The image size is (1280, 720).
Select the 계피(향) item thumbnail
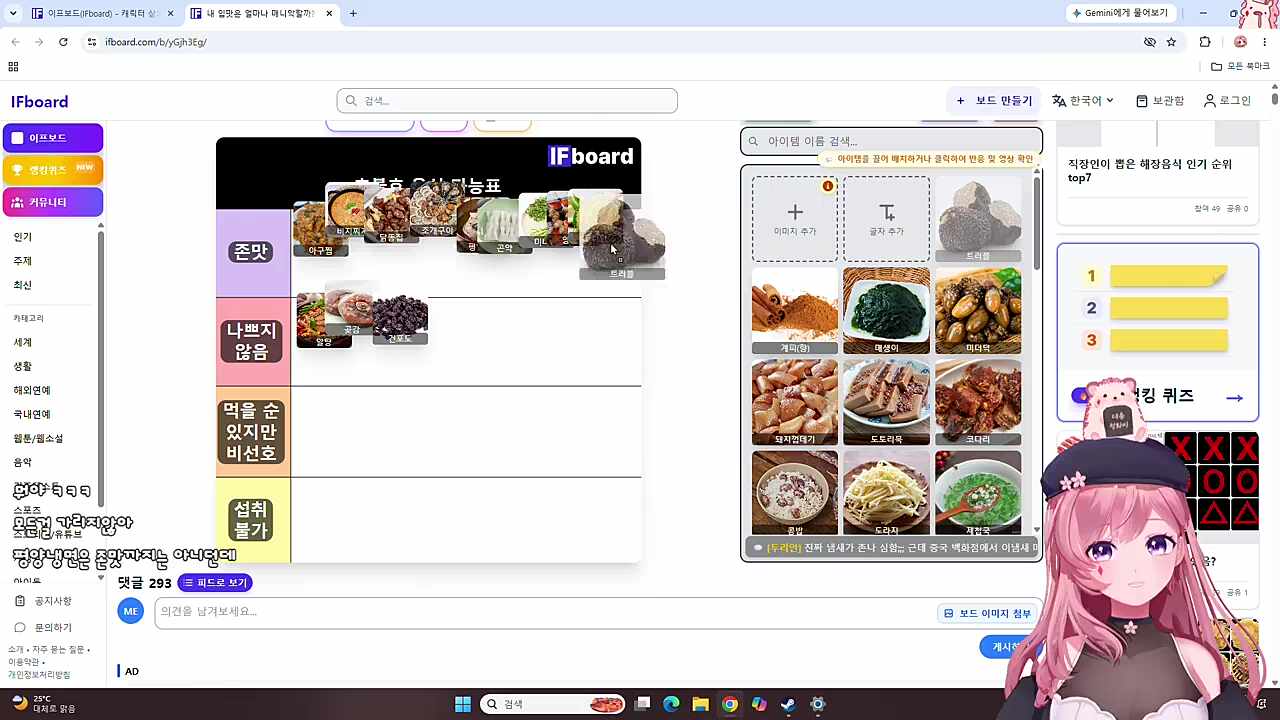click(x=795, y=311)
